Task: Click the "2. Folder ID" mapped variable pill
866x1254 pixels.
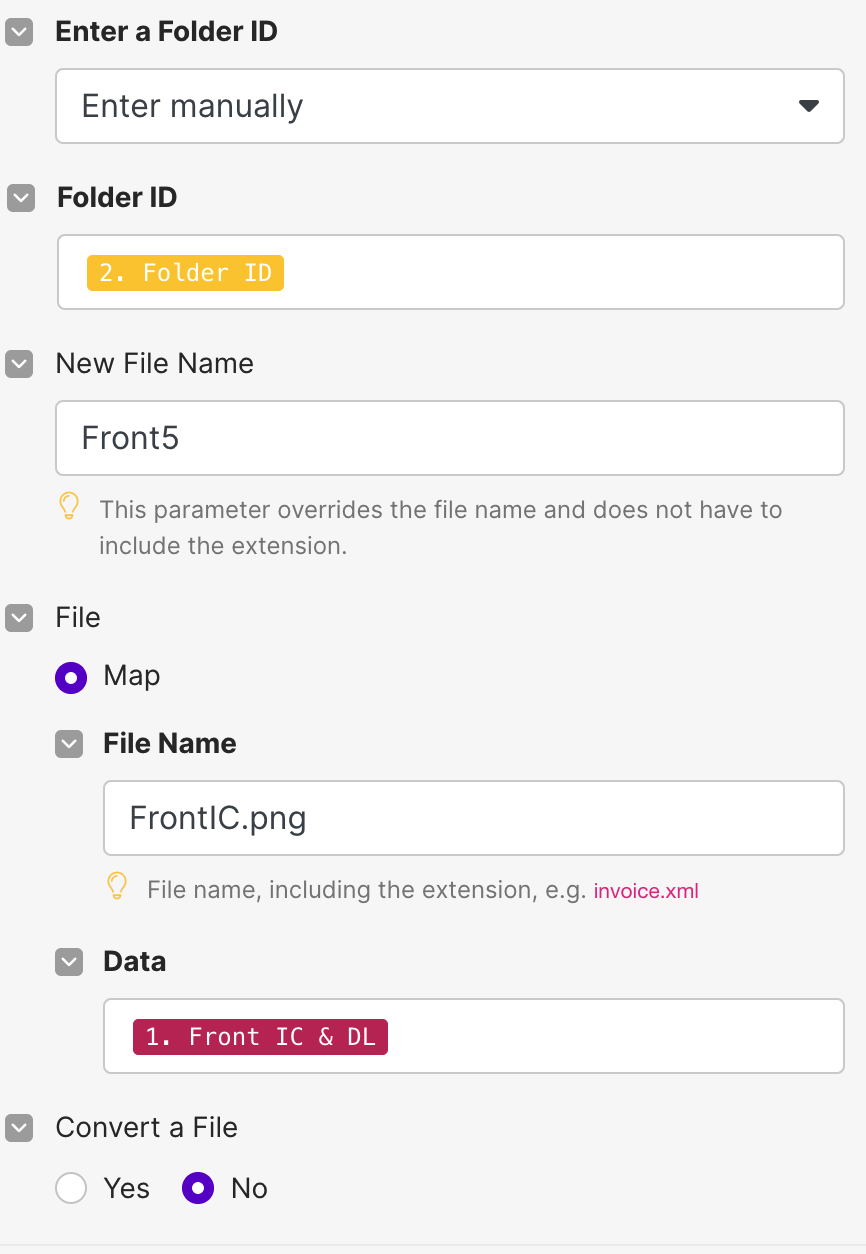Action: click(185, 272)
